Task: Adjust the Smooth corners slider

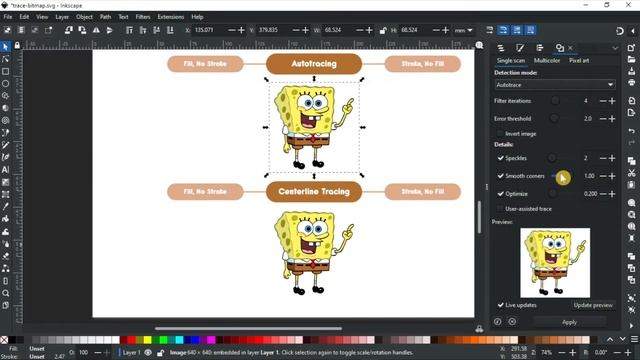Action: point(562,176)
